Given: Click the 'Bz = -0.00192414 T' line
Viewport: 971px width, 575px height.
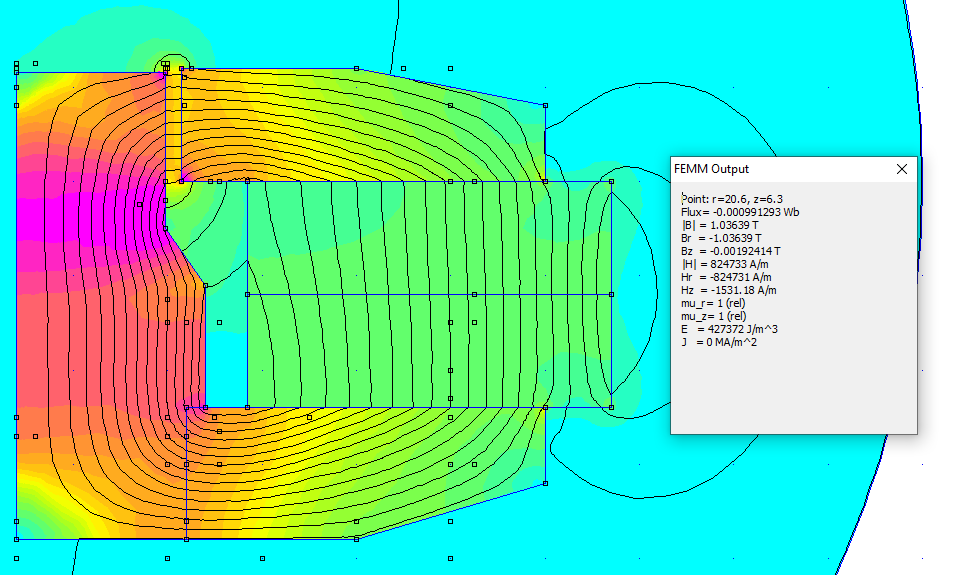Looking at the screenshot, I should point(731,251).
